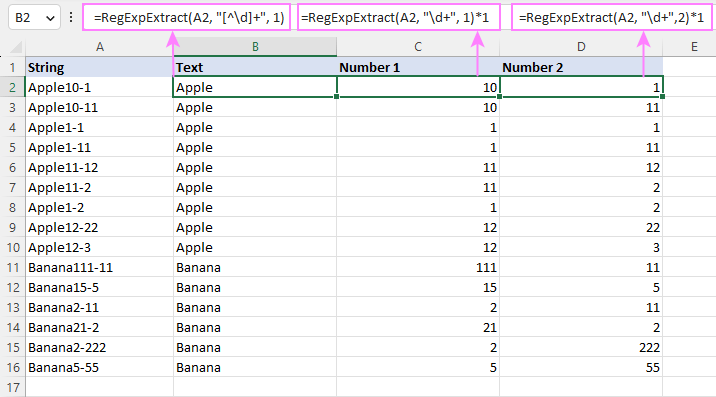Screen dimensions: 716x397
Task: Click empty cell A17
Action: coord(100,387)
